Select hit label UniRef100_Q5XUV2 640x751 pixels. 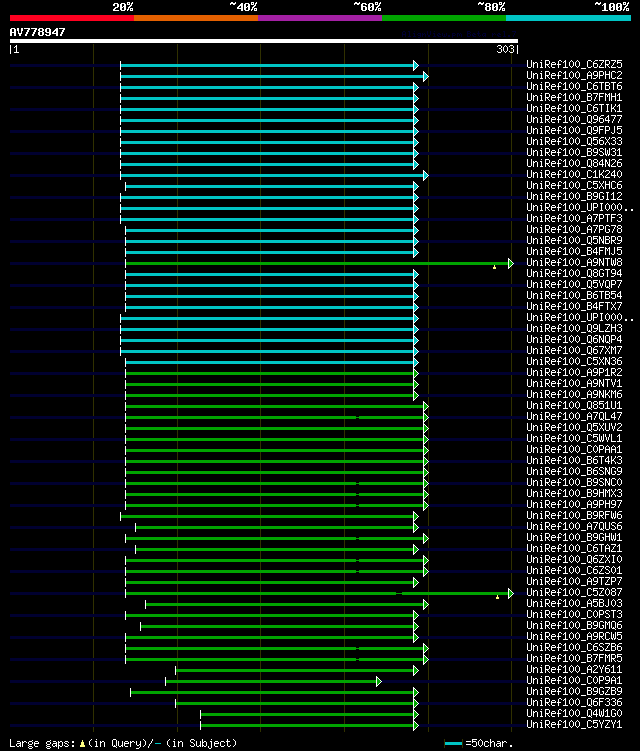click(x=574, y=428)
